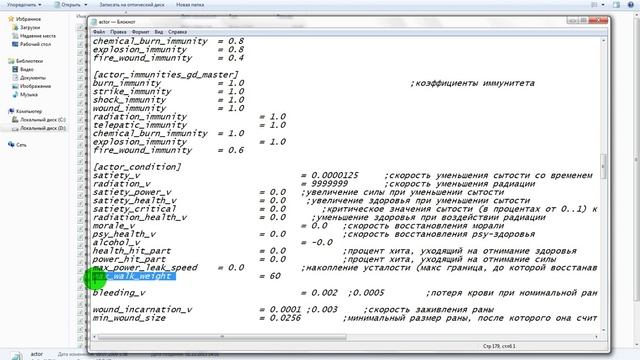The height and width of the screenshot is (360, 640).
Task: Select Сеть in Explorer sidebar
Action: click(21, 145)
